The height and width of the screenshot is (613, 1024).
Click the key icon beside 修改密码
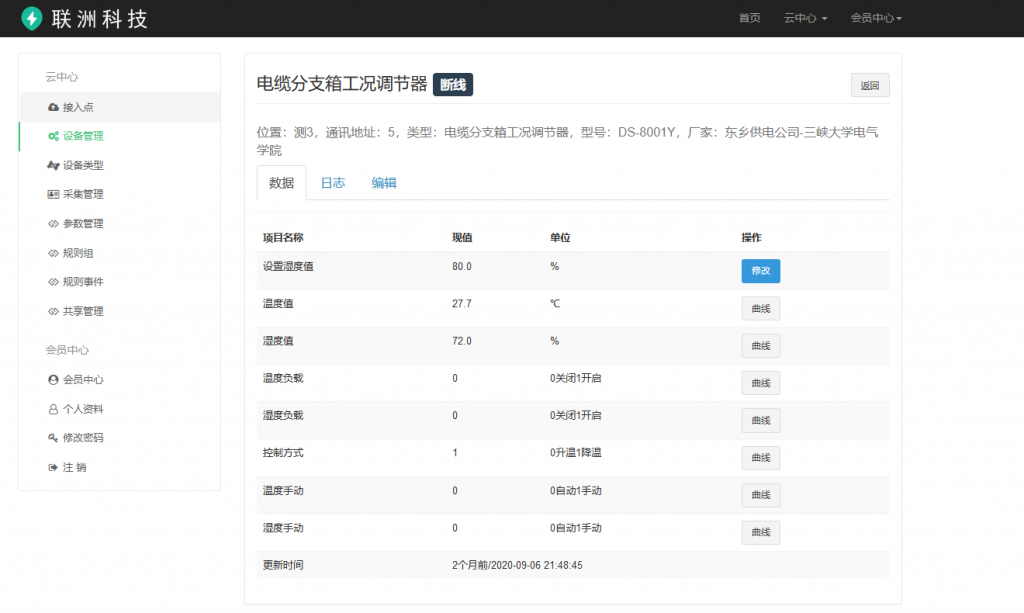tap(53, 438)
